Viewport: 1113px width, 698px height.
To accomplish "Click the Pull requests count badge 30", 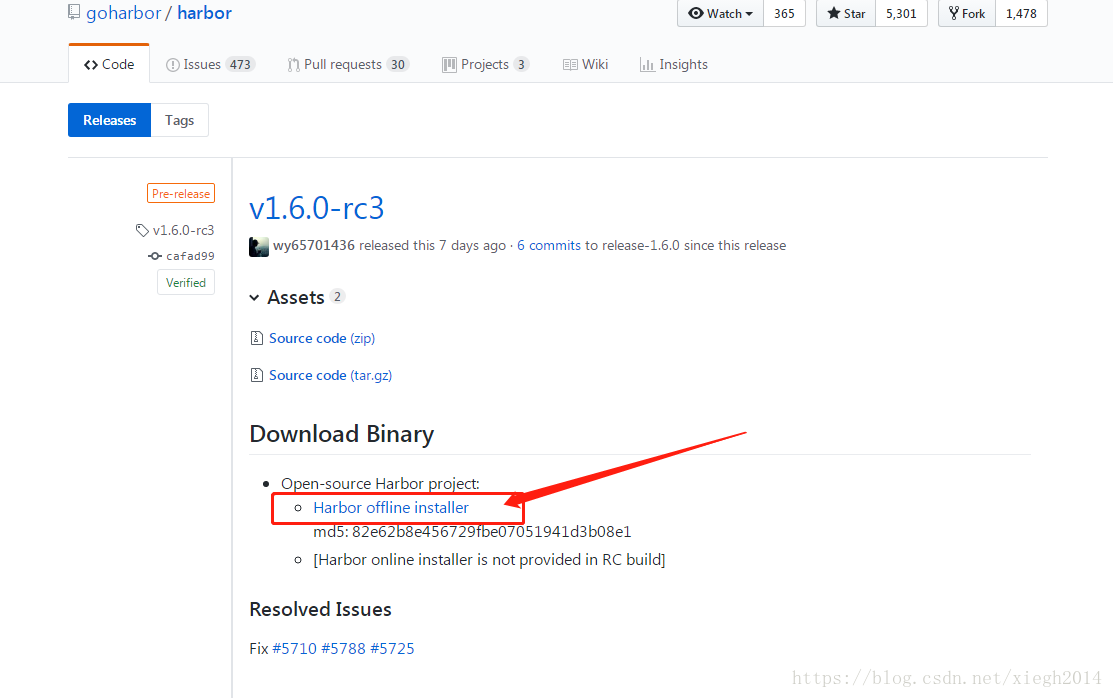I will pyautogui.click(x=398, y=65).
